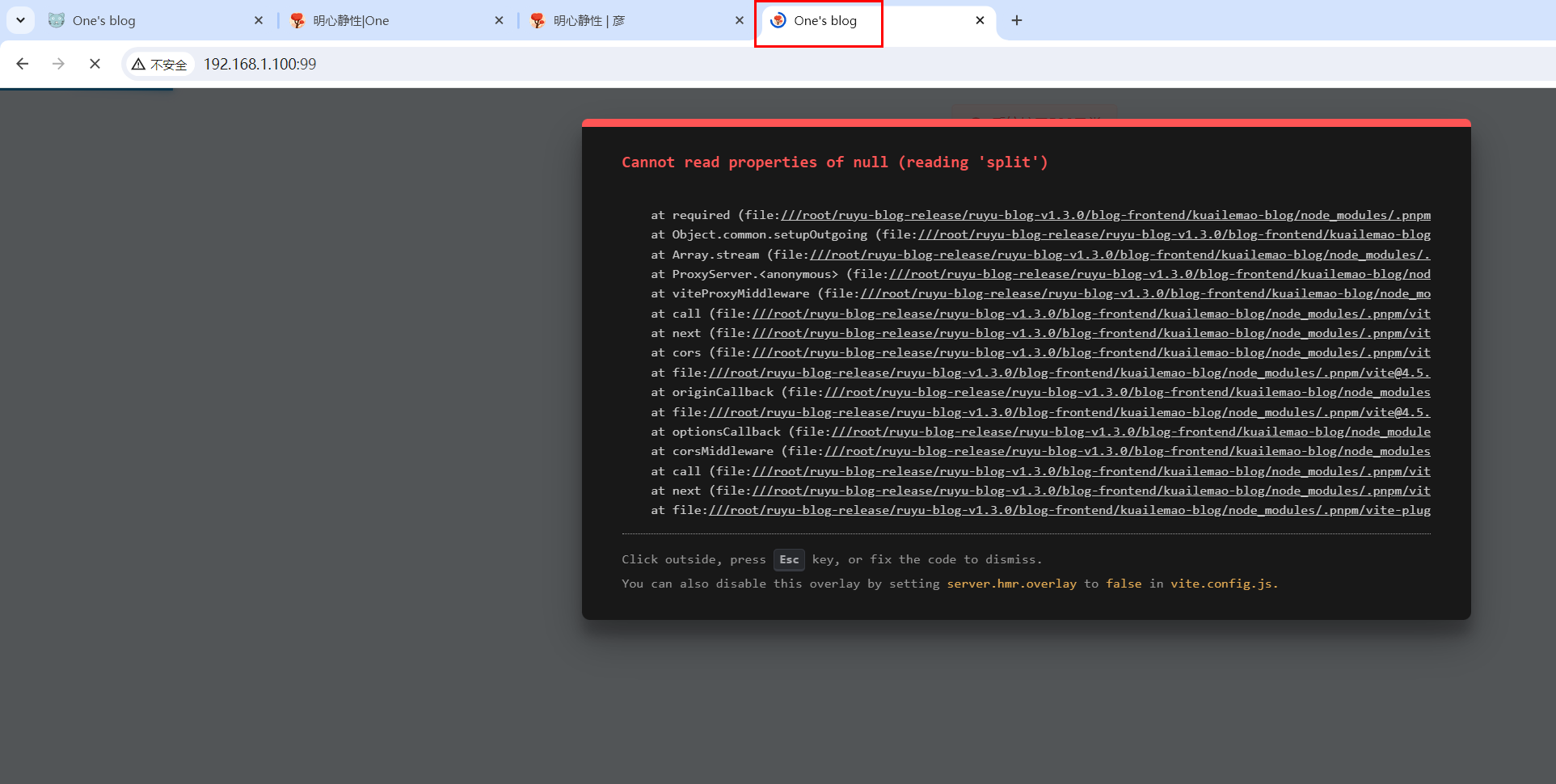Open the last stack line vite-plug file link
The image size is (1556, 784).
[1070, 510]
